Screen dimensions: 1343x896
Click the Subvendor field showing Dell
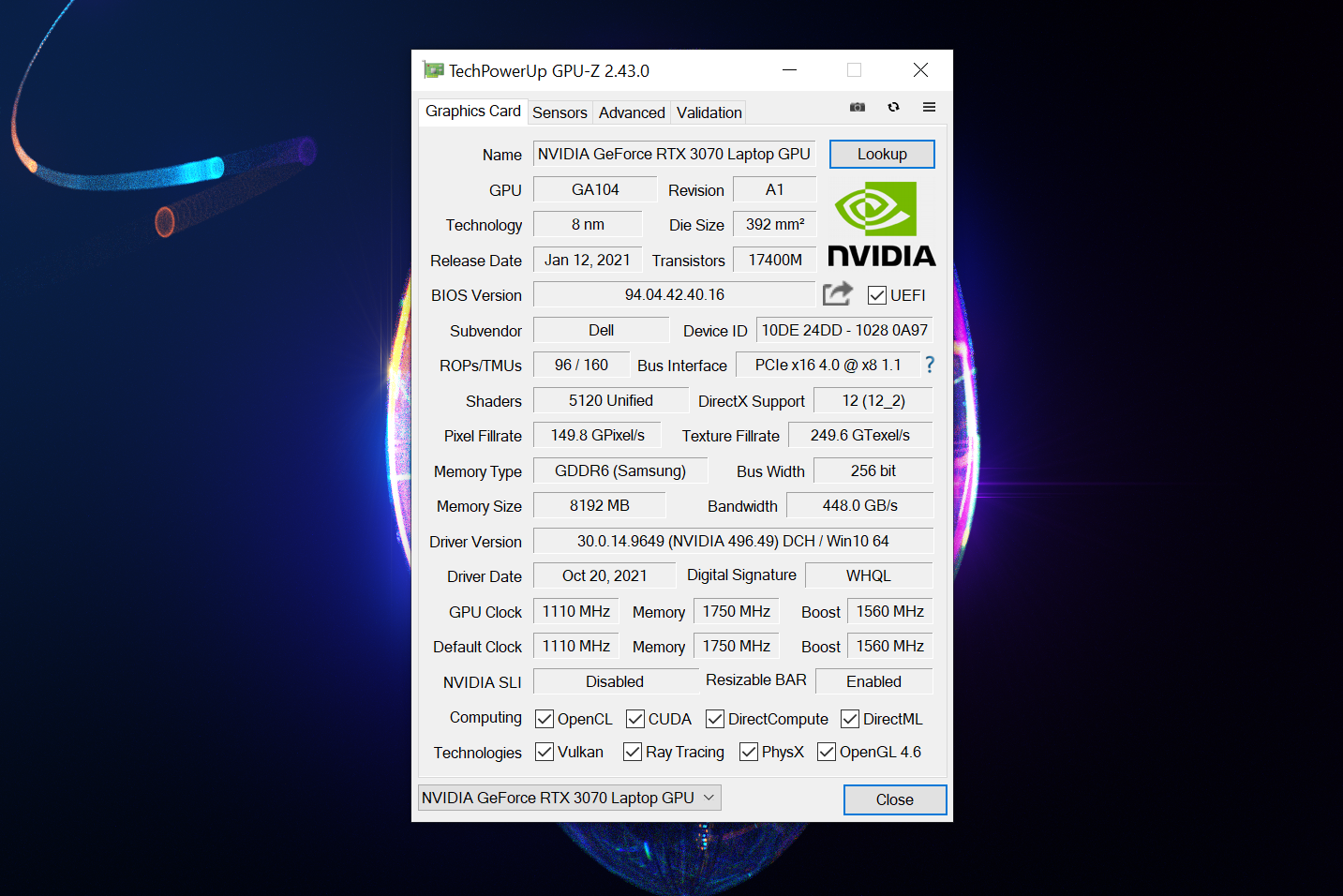pos(601,330)
